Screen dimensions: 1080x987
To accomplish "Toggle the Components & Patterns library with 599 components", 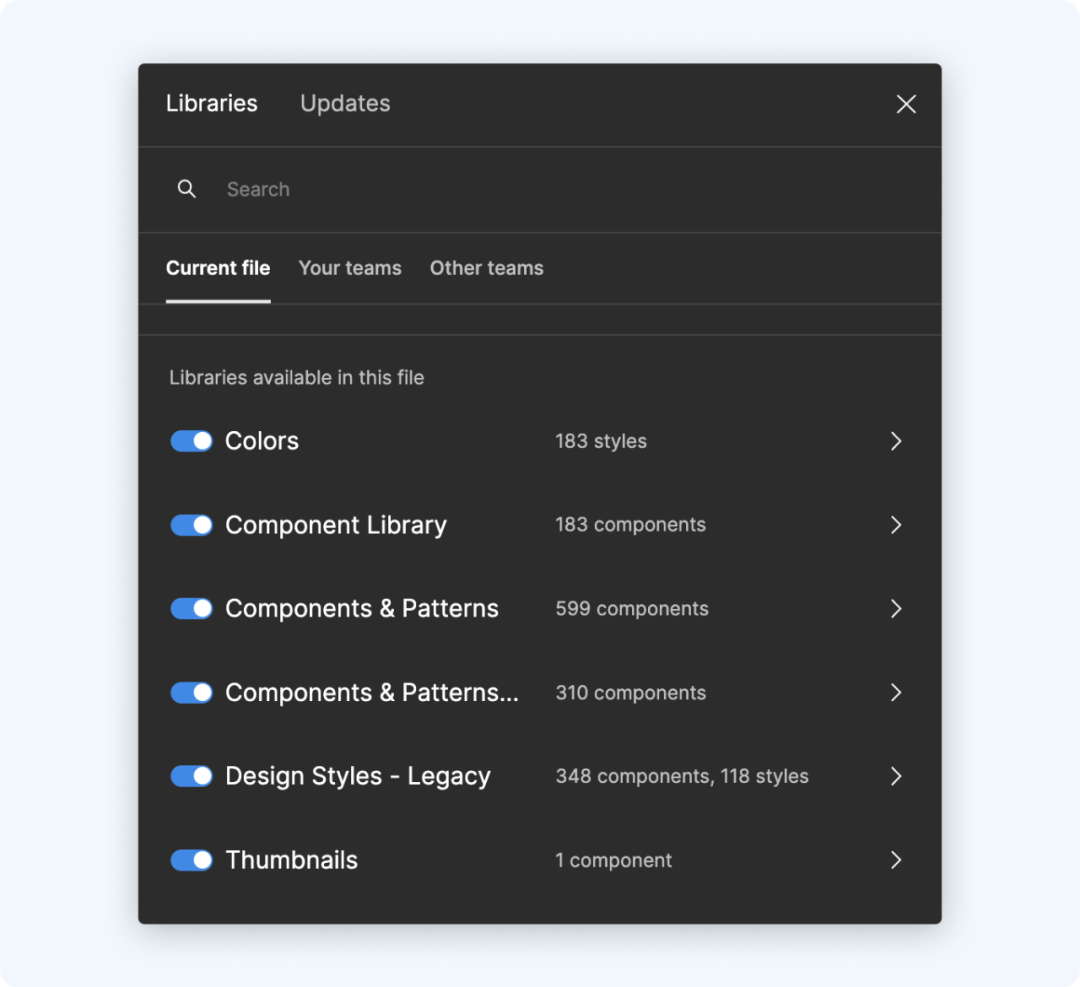I will [191, 609].
